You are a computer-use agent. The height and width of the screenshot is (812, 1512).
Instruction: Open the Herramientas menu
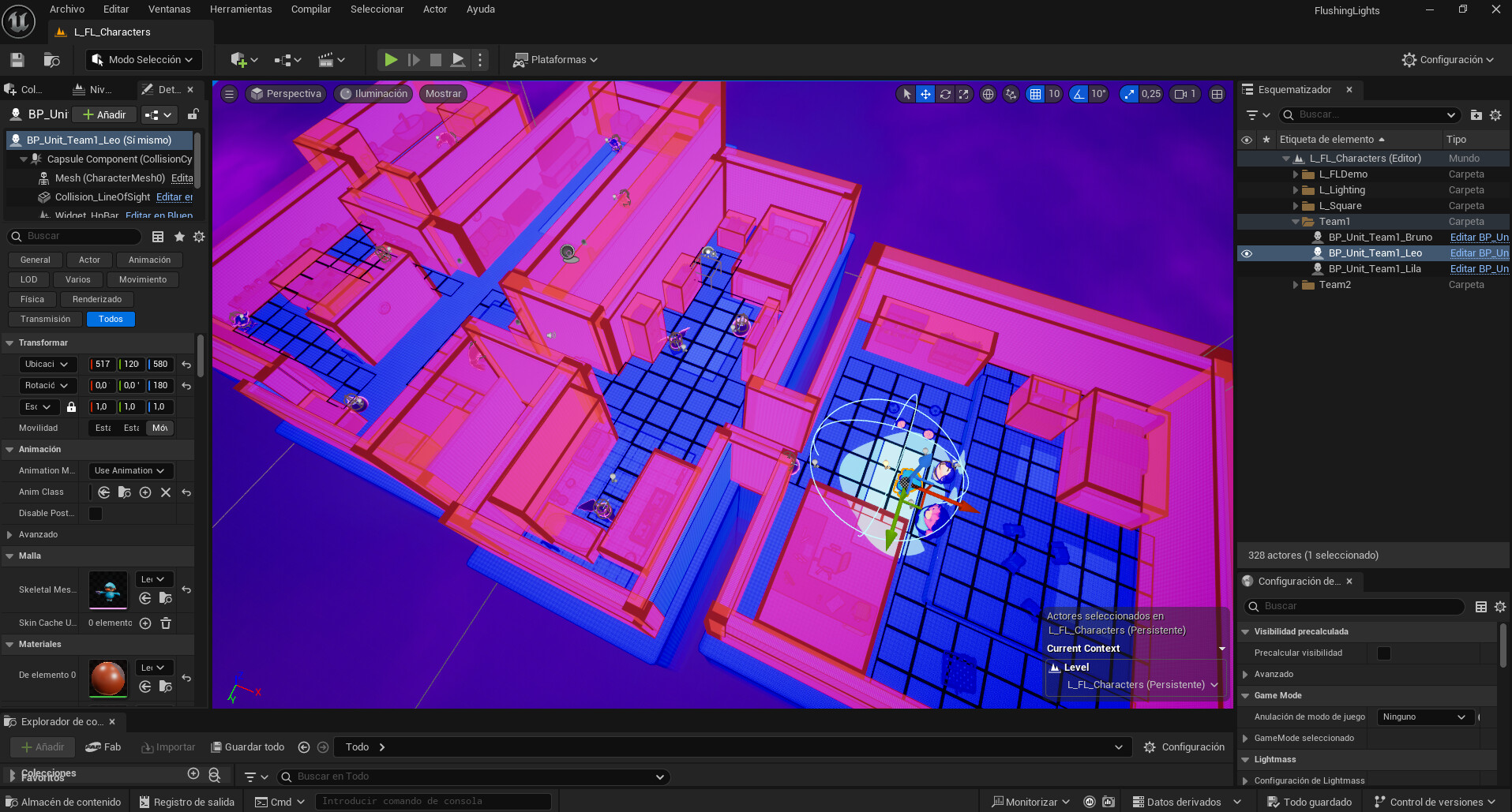tap(241, 9)
